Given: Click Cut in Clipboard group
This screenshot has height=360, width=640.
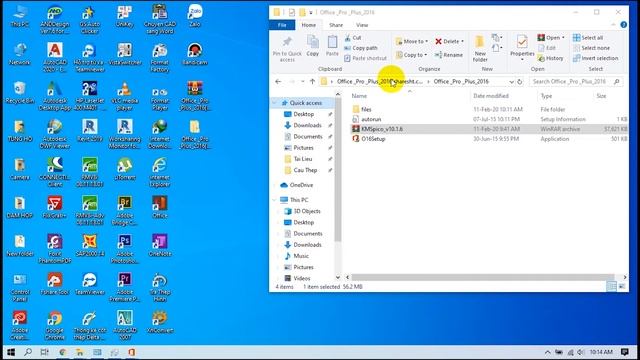Looking at the screenshot, I should coord(353,38).
